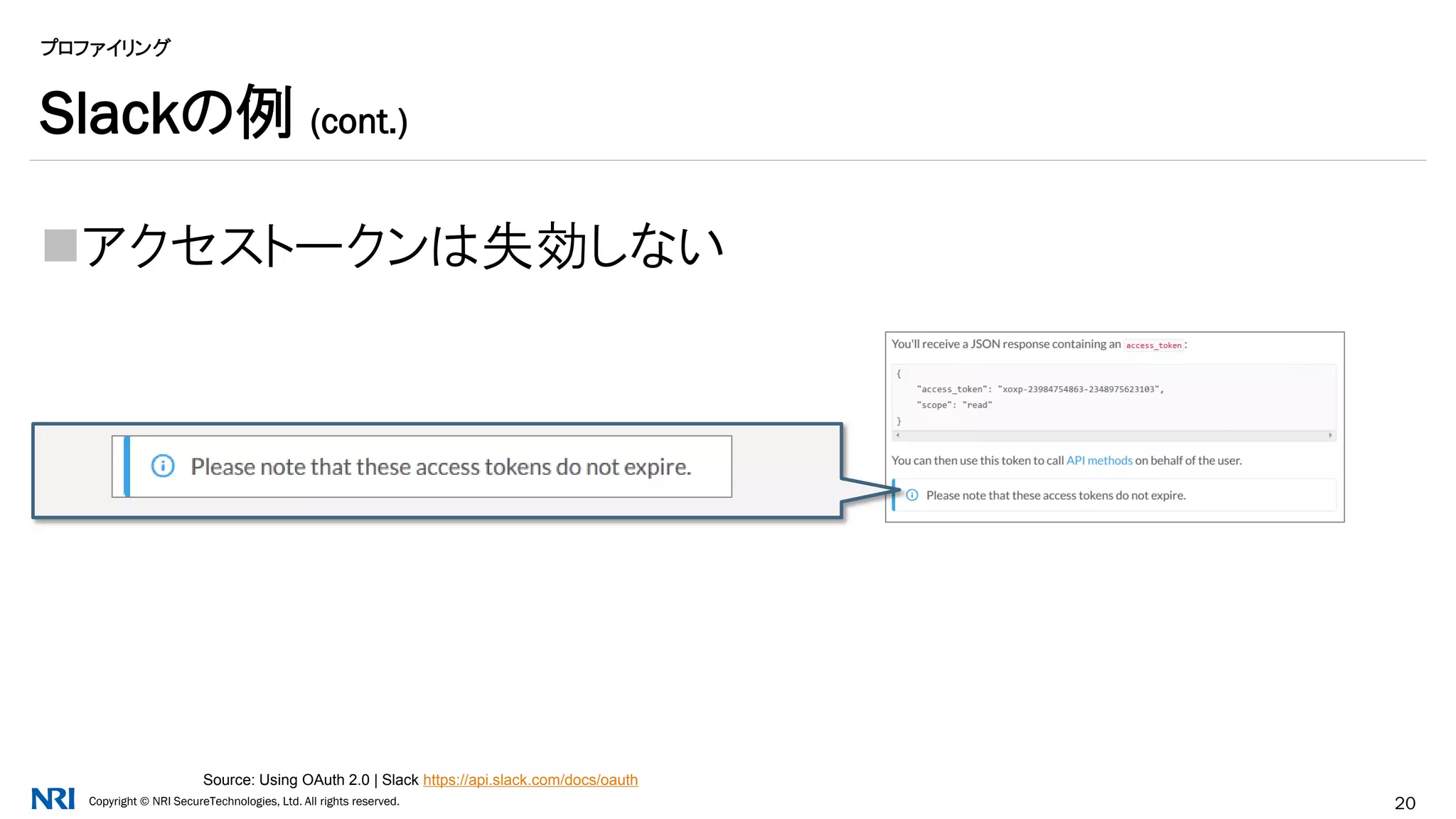Click the API methods link in the Slack docs

tap(1099, 461)
